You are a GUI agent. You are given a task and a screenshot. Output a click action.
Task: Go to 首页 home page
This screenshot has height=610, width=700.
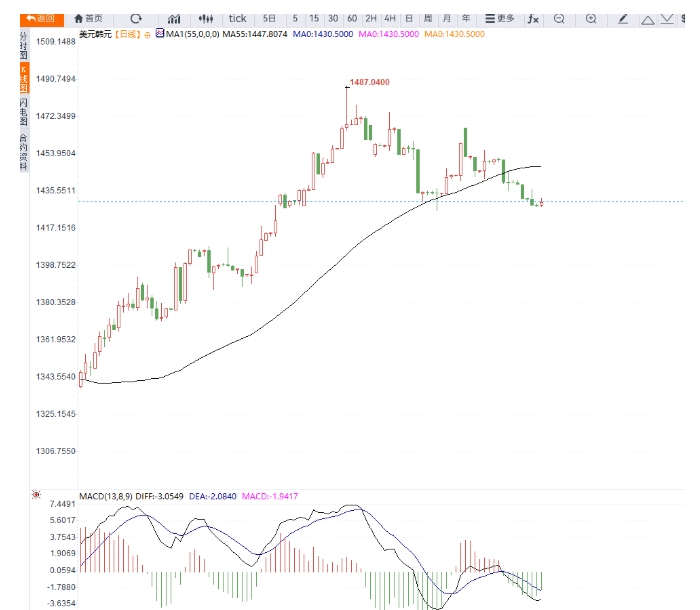pos(88,18)
